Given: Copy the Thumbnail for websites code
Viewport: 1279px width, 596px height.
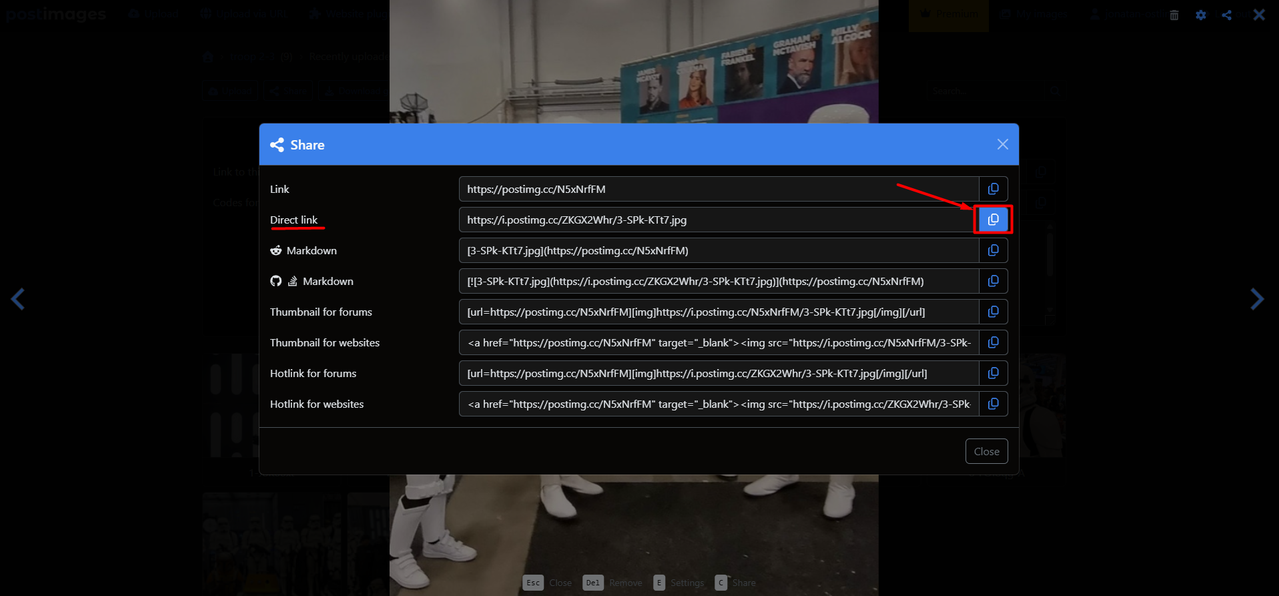Looking at the screenshot, I should pos(993,342).
